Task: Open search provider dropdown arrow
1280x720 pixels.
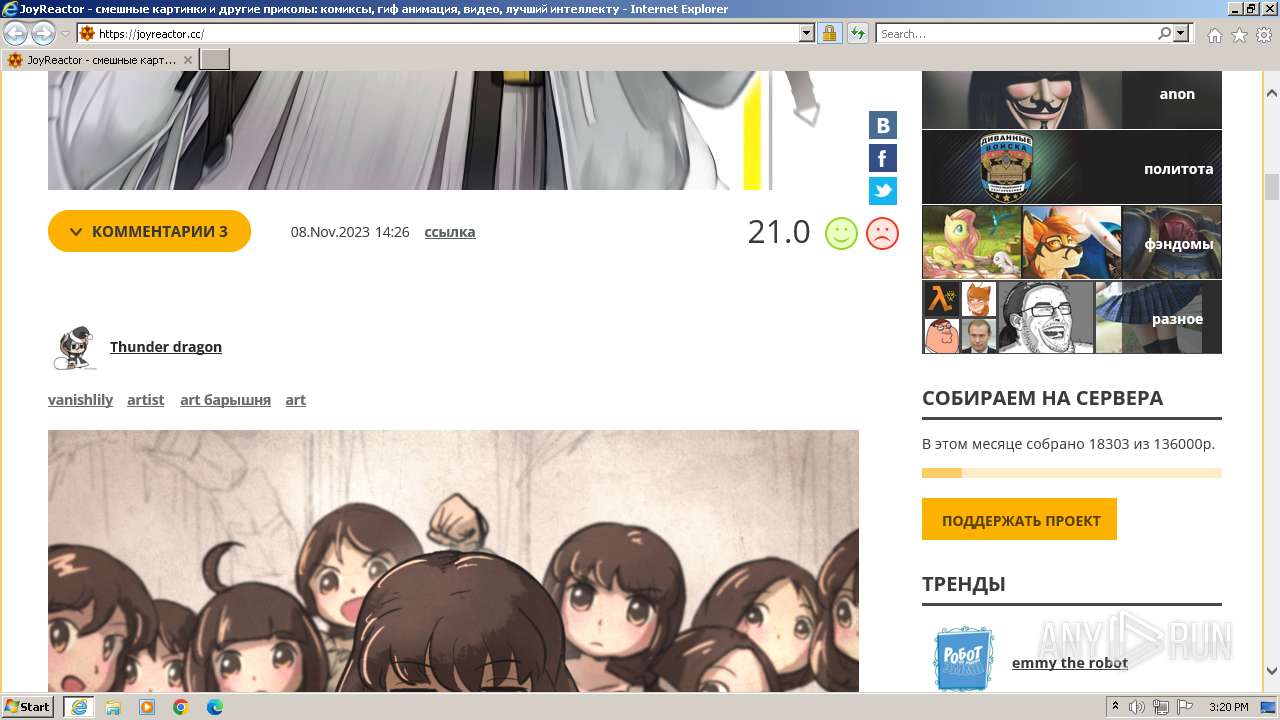Action: (1181, 34)
